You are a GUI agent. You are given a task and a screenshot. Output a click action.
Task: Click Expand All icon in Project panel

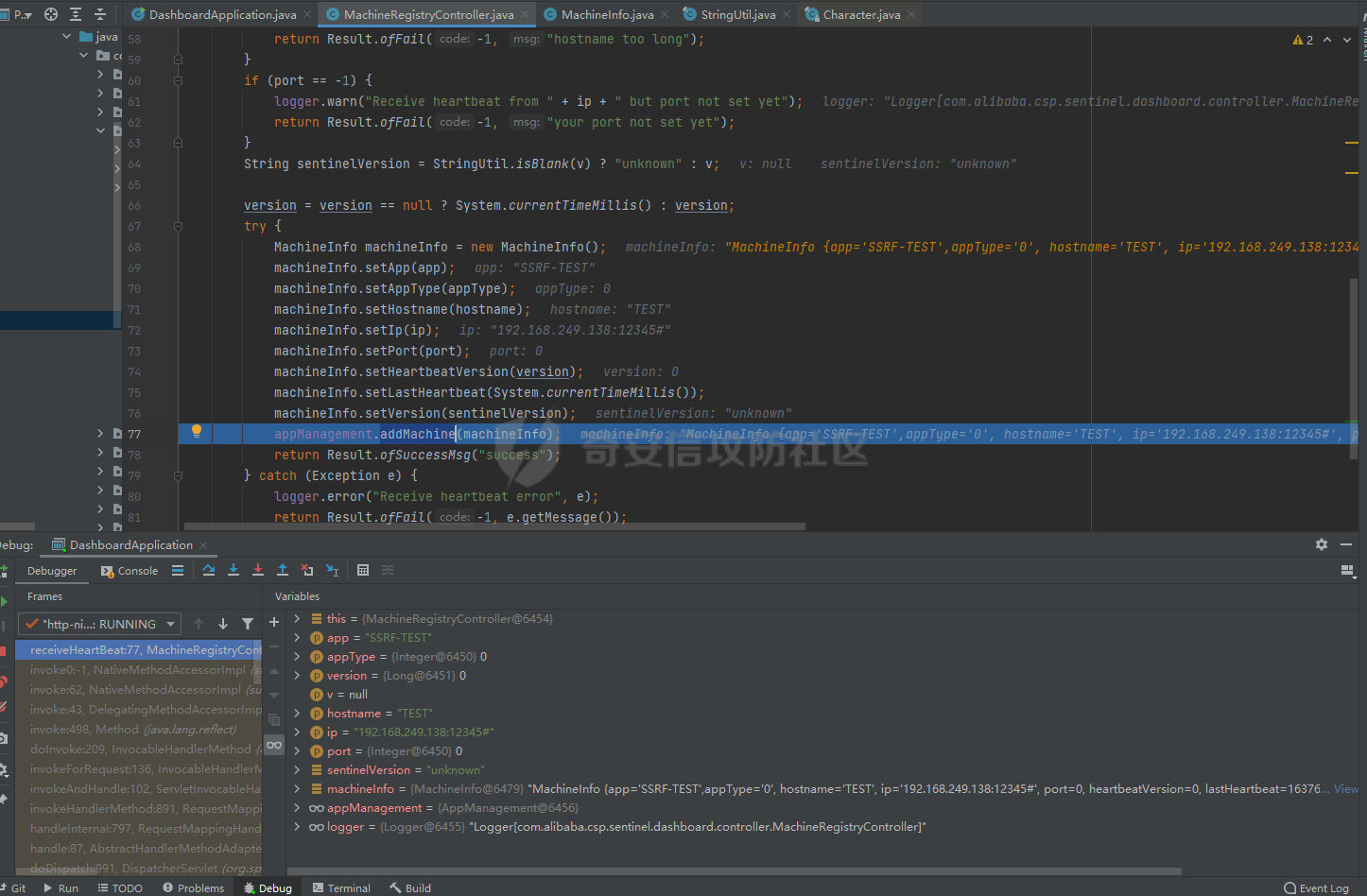[x=76, y=14]
